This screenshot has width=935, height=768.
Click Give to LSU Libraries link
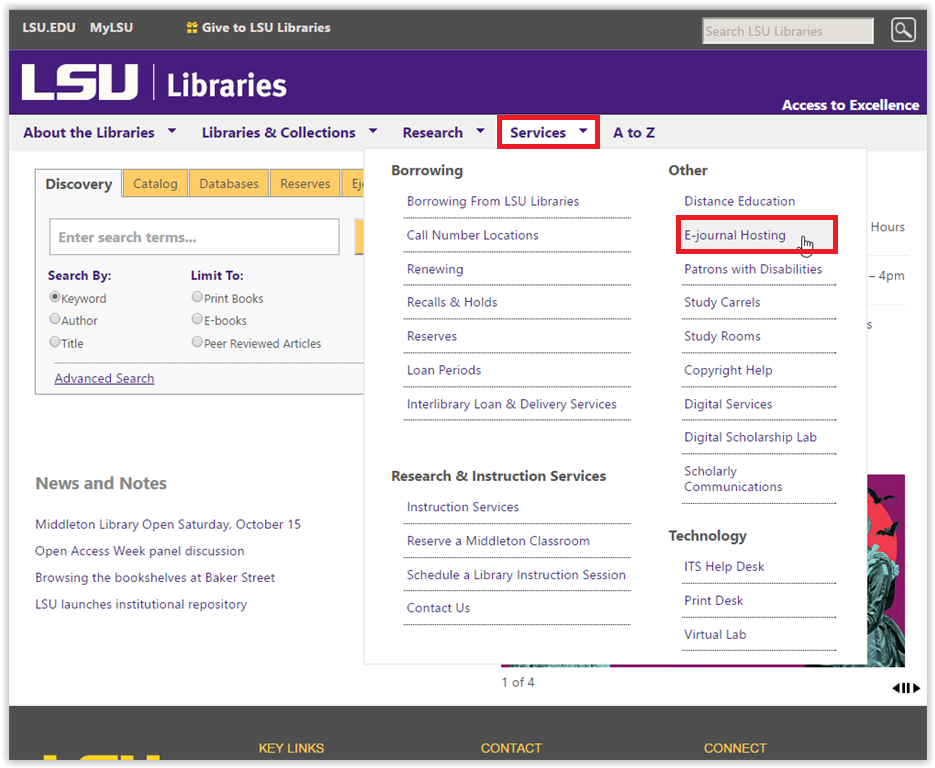[266, 27]
